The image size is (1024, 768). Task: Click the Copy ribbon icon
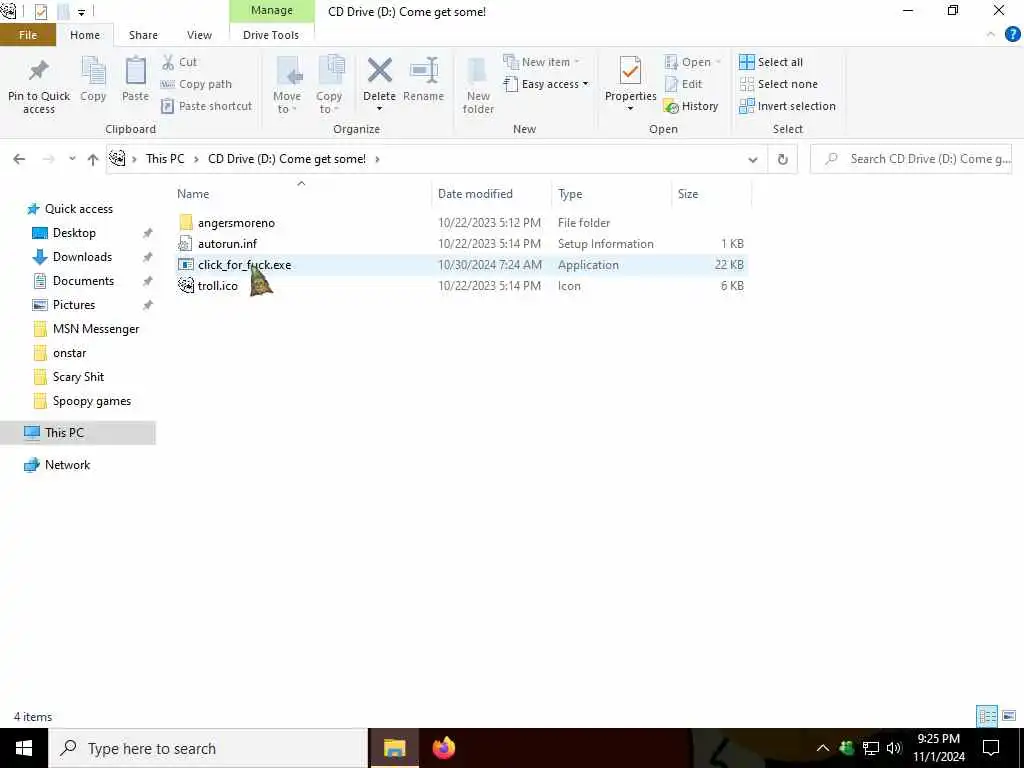pos(93,70)
